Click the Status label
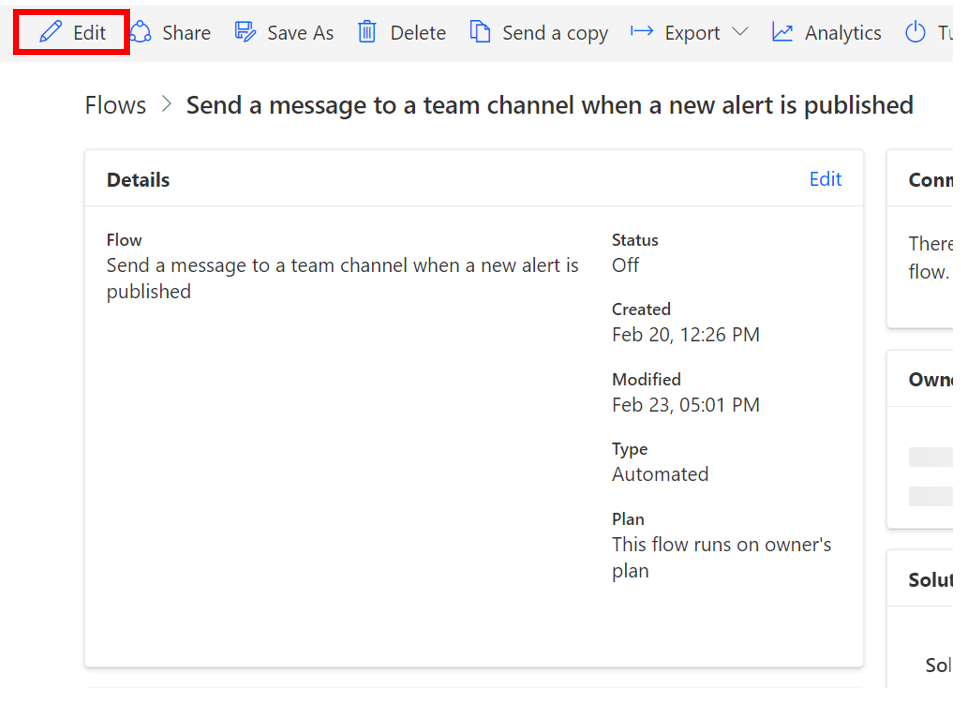Viewport: 972px width, 708px height. [635, 240]
